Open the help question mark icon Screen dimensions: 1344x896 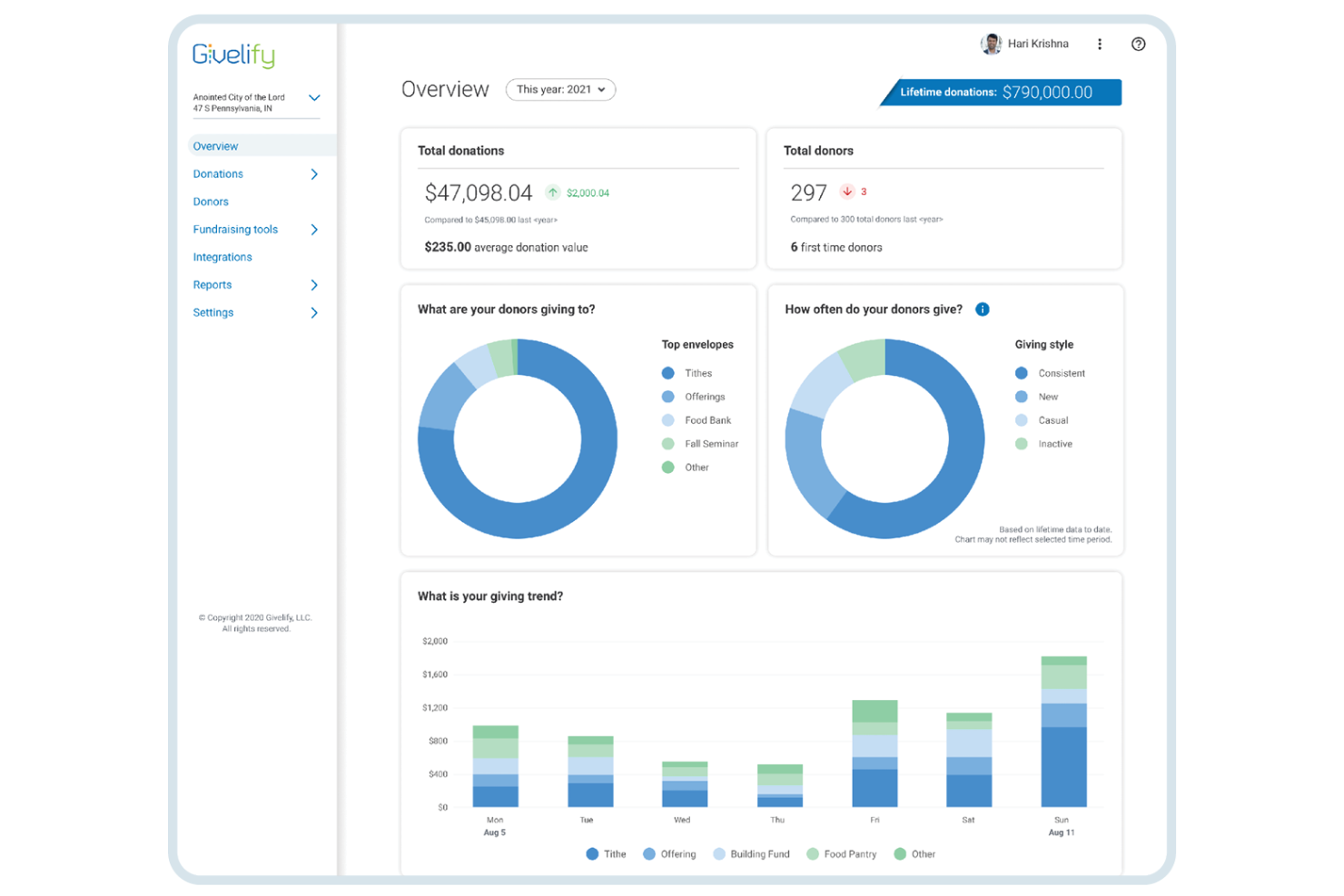tap(1138, 43)
